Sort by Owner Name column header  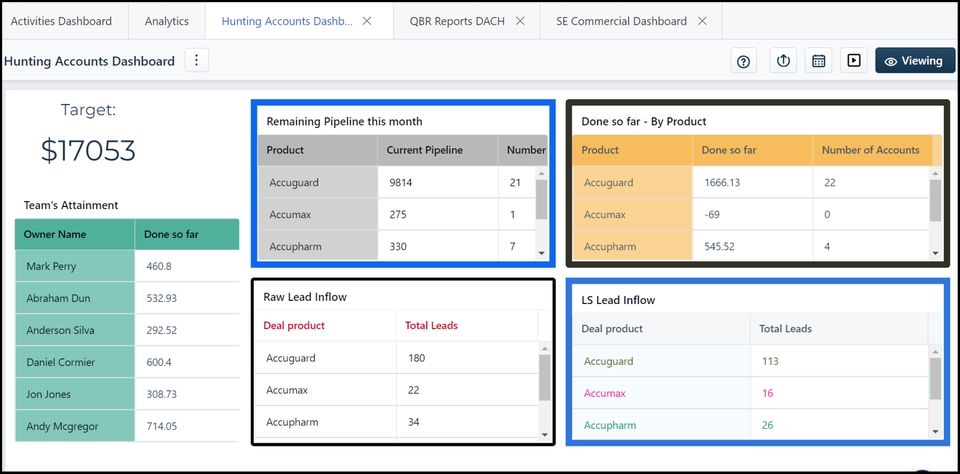(75, 234)
